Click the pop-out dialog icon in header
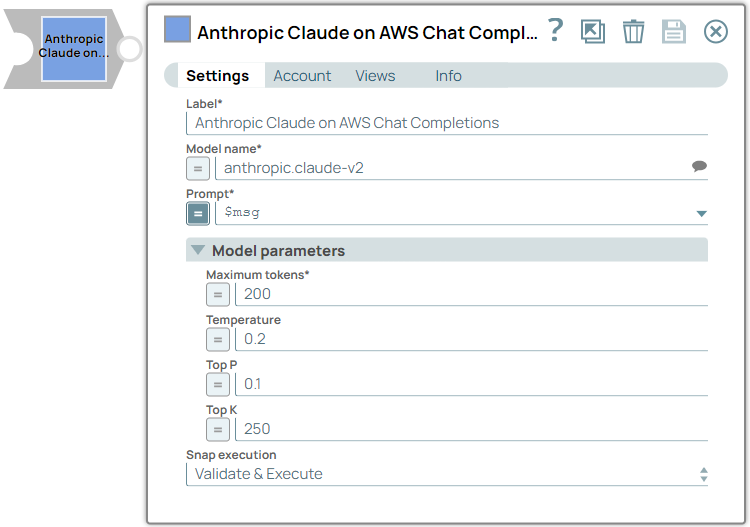Viewport: 750px width, 527px height. 593,32
